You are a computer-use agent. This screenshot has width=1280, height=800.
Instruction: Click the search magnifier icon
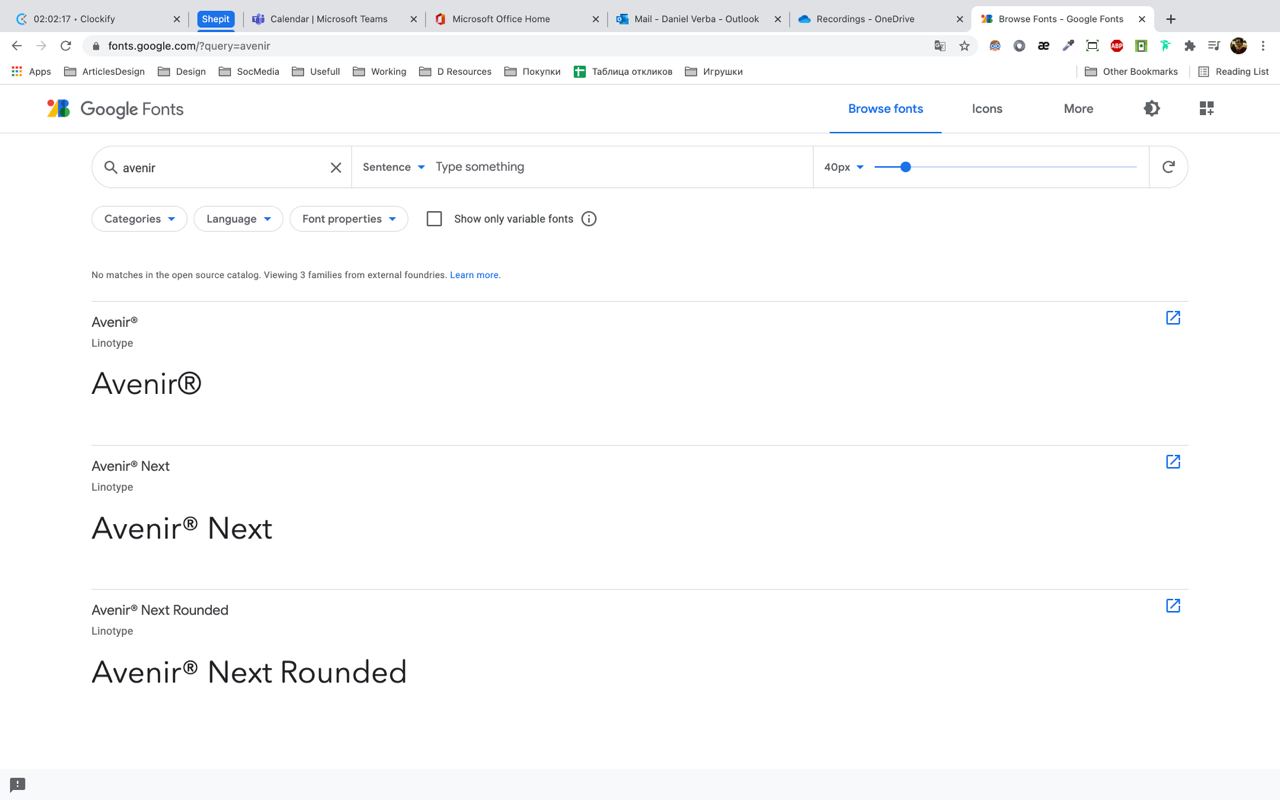point(111,167)
